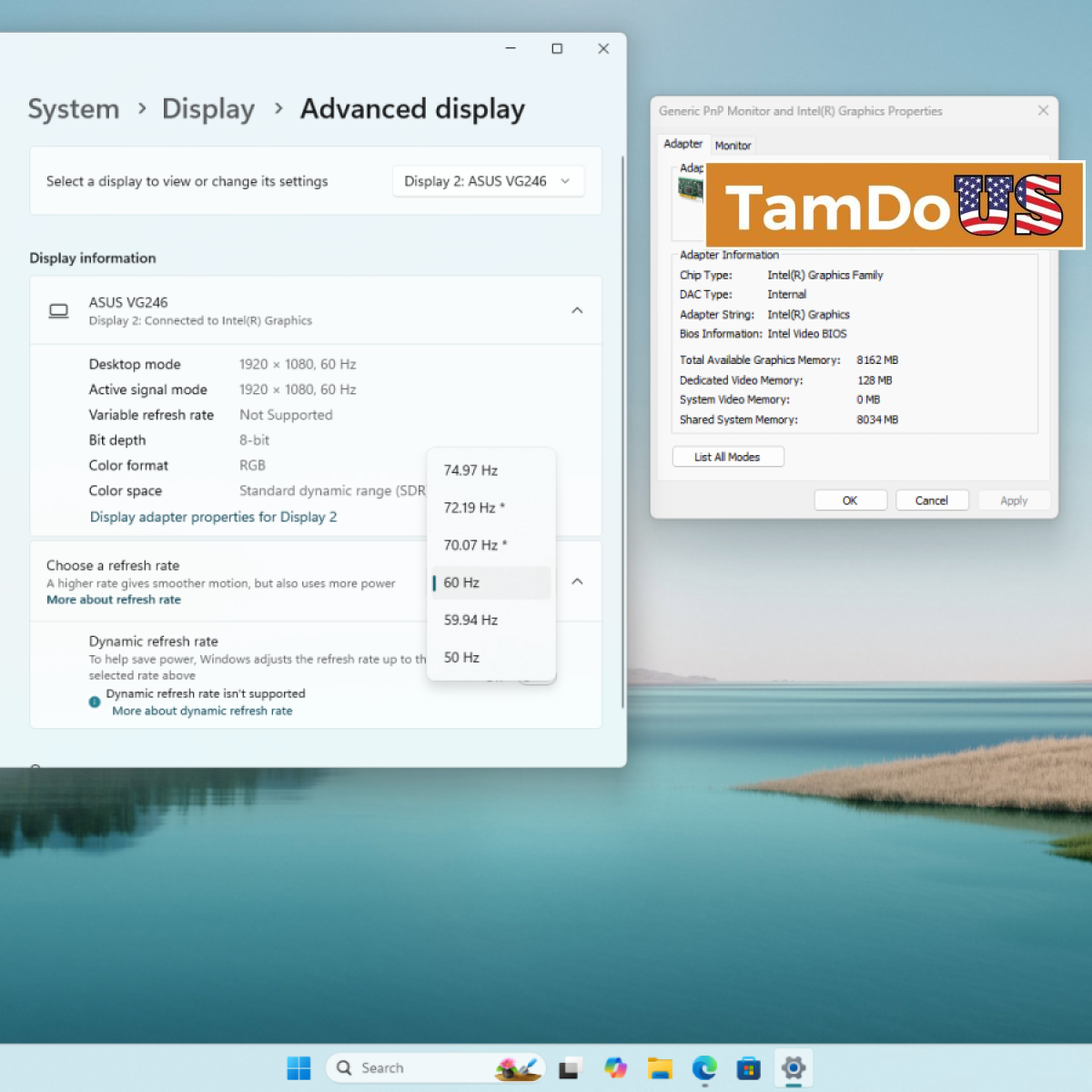Collapse the ASUS VG246 display information section
The image size is (1092, 1092).
pyautogui.click(x=577, y=310)
